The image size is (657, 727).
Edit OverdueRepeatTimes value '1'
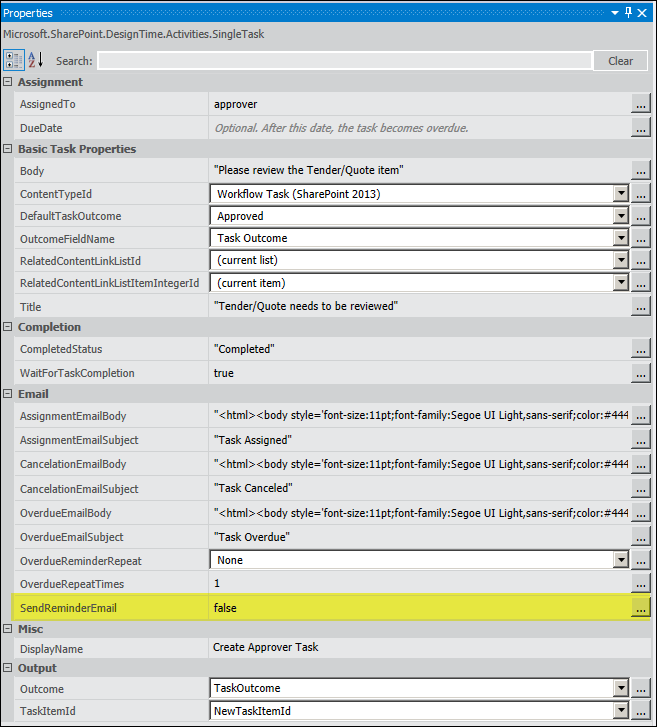tap(217, 583)
